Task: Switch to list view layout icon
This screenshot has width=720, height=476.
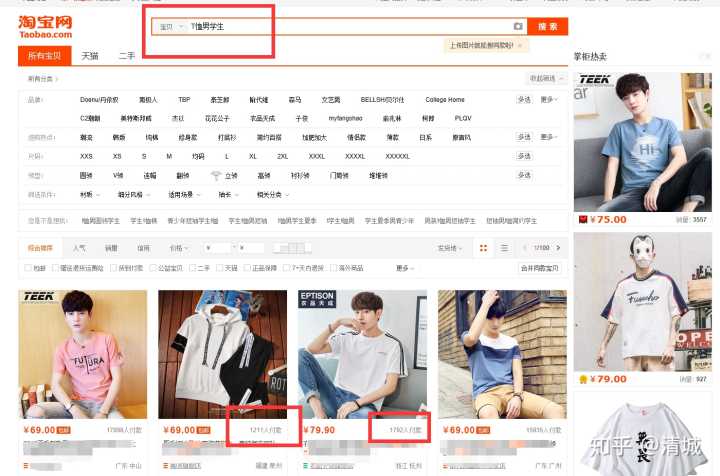Action: [504, 248]
